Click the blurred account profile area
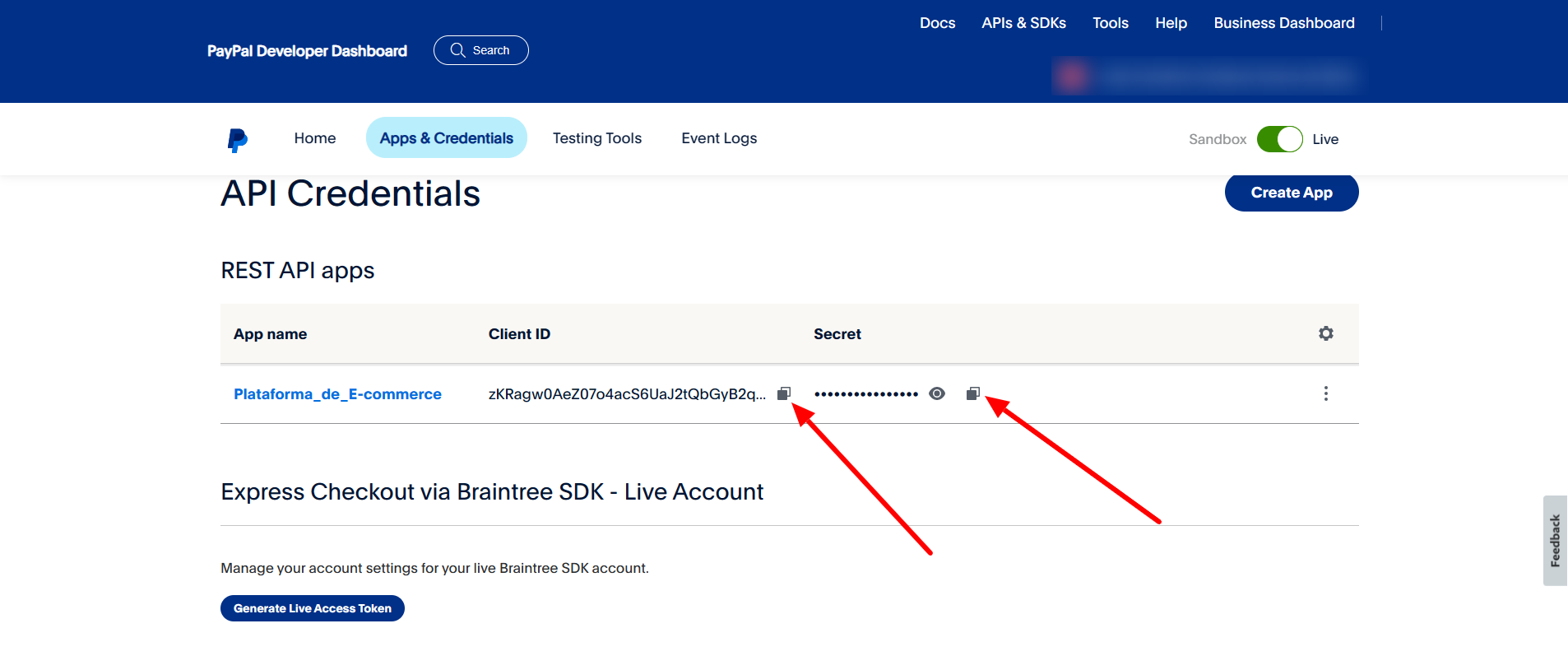Image resolution: width=1568 pixels, height=670 pixels. pos(1204,76)
